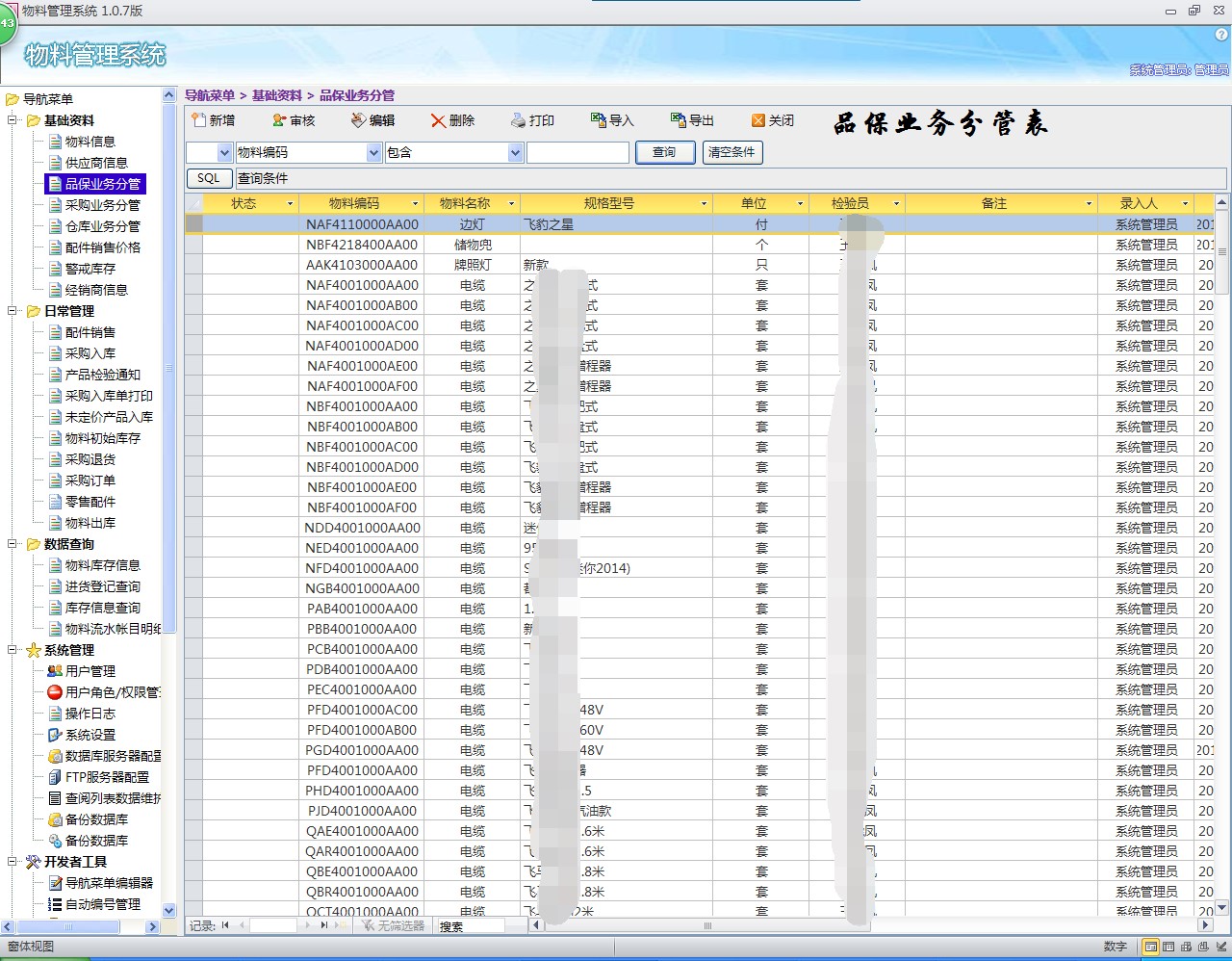Select 采购业务分管 in navigation tree

(102, 205)
